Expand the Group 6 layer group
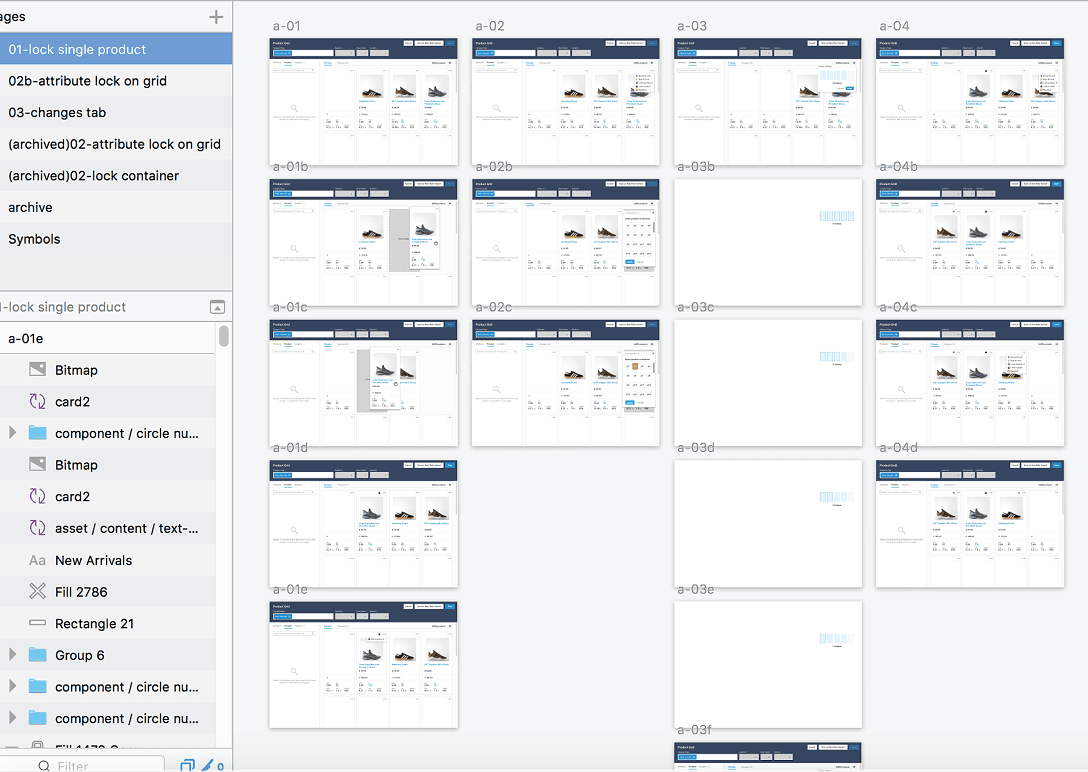This screenshot has width=1088, height=772. click(12, 655)
